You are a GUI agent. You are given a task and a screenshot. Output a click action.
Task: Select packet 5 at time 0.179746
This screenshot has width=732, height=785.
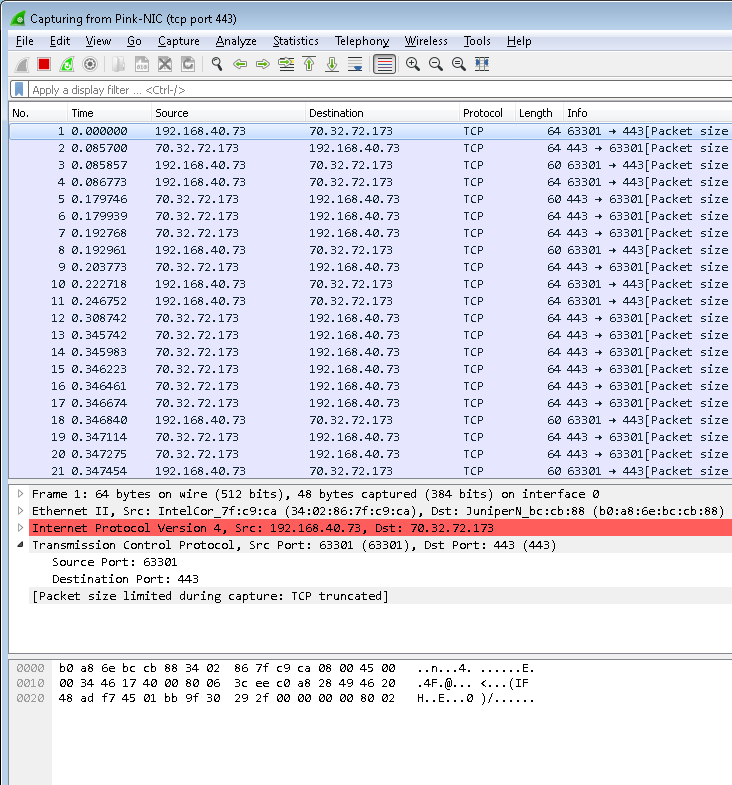click(371, 199)
